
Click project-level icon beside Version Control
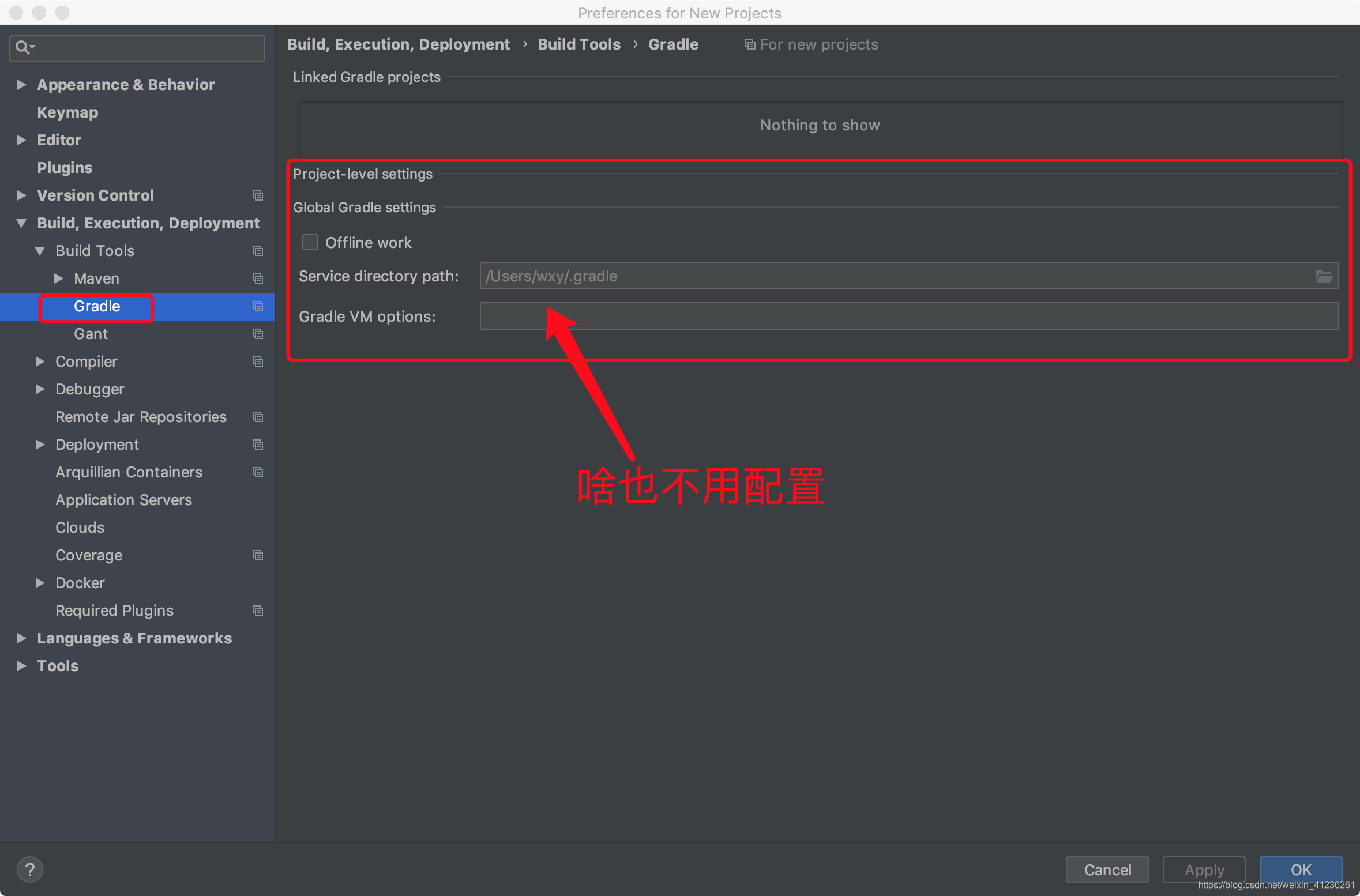[258, 195]
